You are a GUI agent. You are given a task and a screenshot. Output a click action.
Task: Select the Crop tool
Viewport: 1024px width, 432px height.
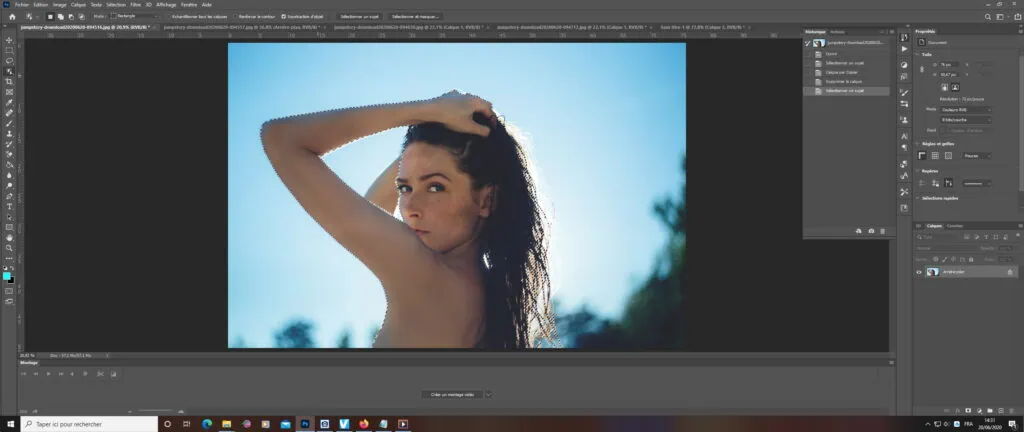point(9,81)
